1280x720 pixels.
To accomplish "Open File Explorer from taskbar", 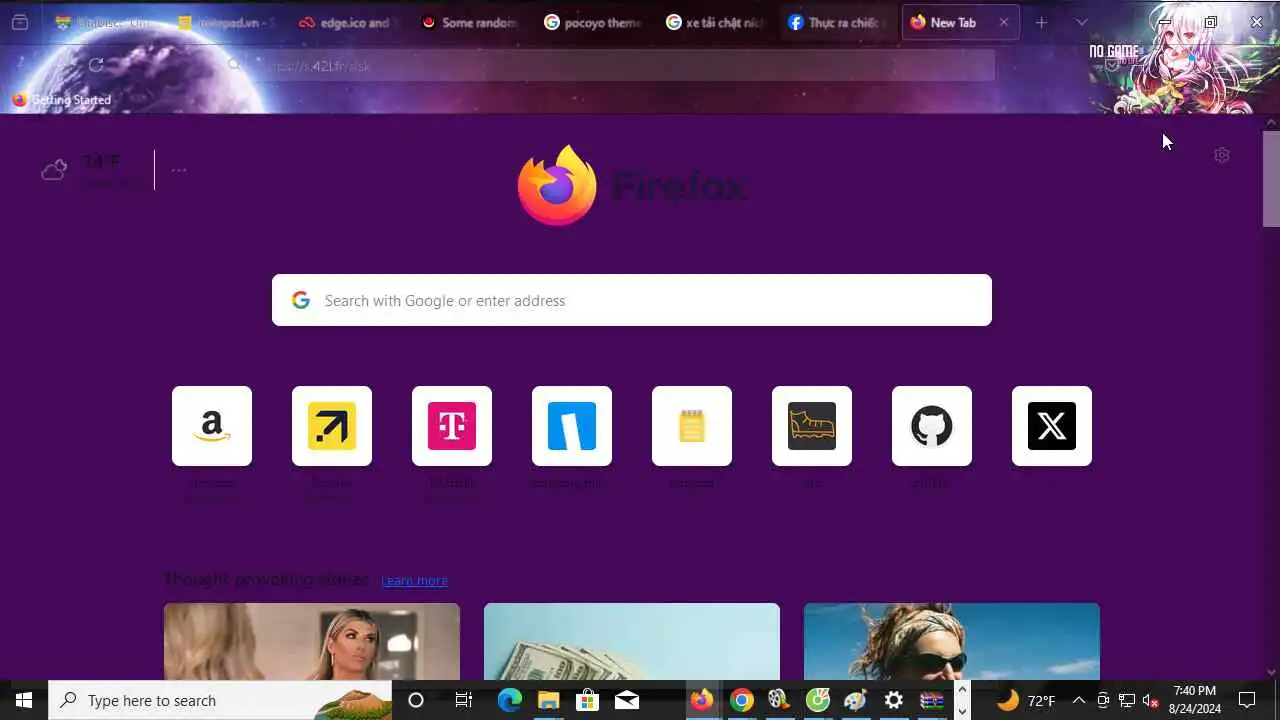I will (548, 700).
